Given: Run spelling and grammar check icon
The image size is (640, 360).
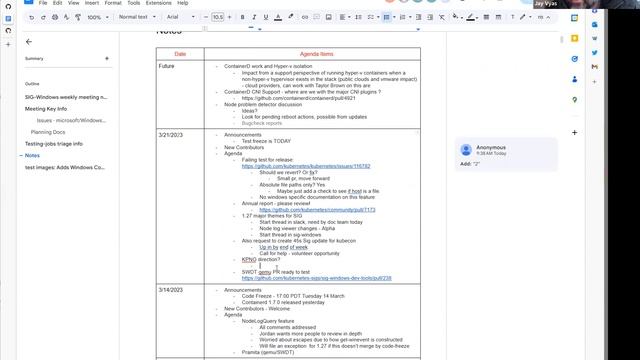Looking at the screenshot, I should [66, 17].
